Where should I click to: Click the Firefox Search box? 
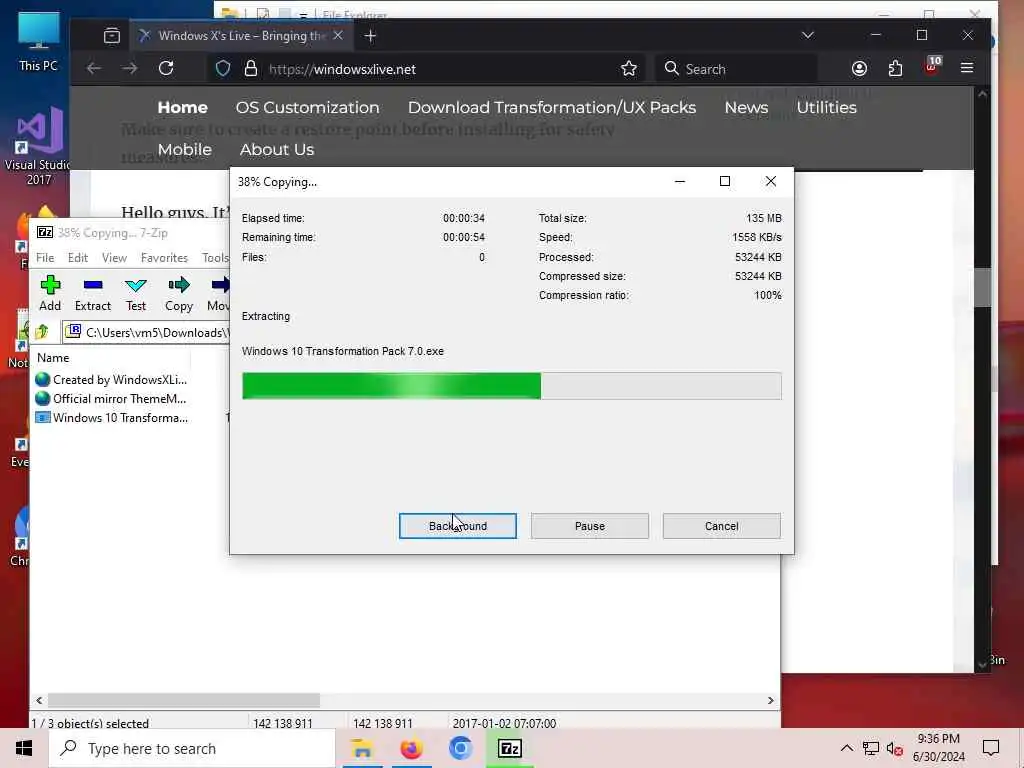pos(737,69)
